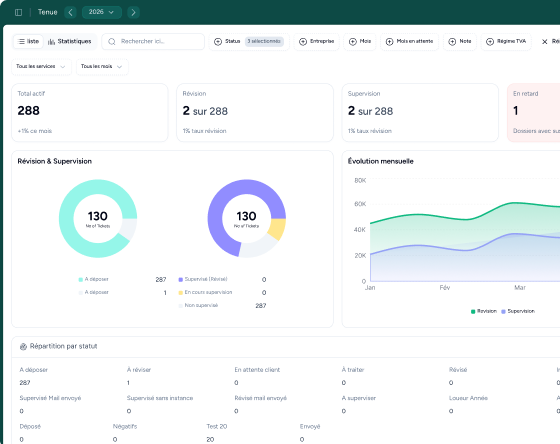The width and height of the screenshot is (560, 444).
Task: Click plus icon beside Régime TVA
Action: (490, 42)
